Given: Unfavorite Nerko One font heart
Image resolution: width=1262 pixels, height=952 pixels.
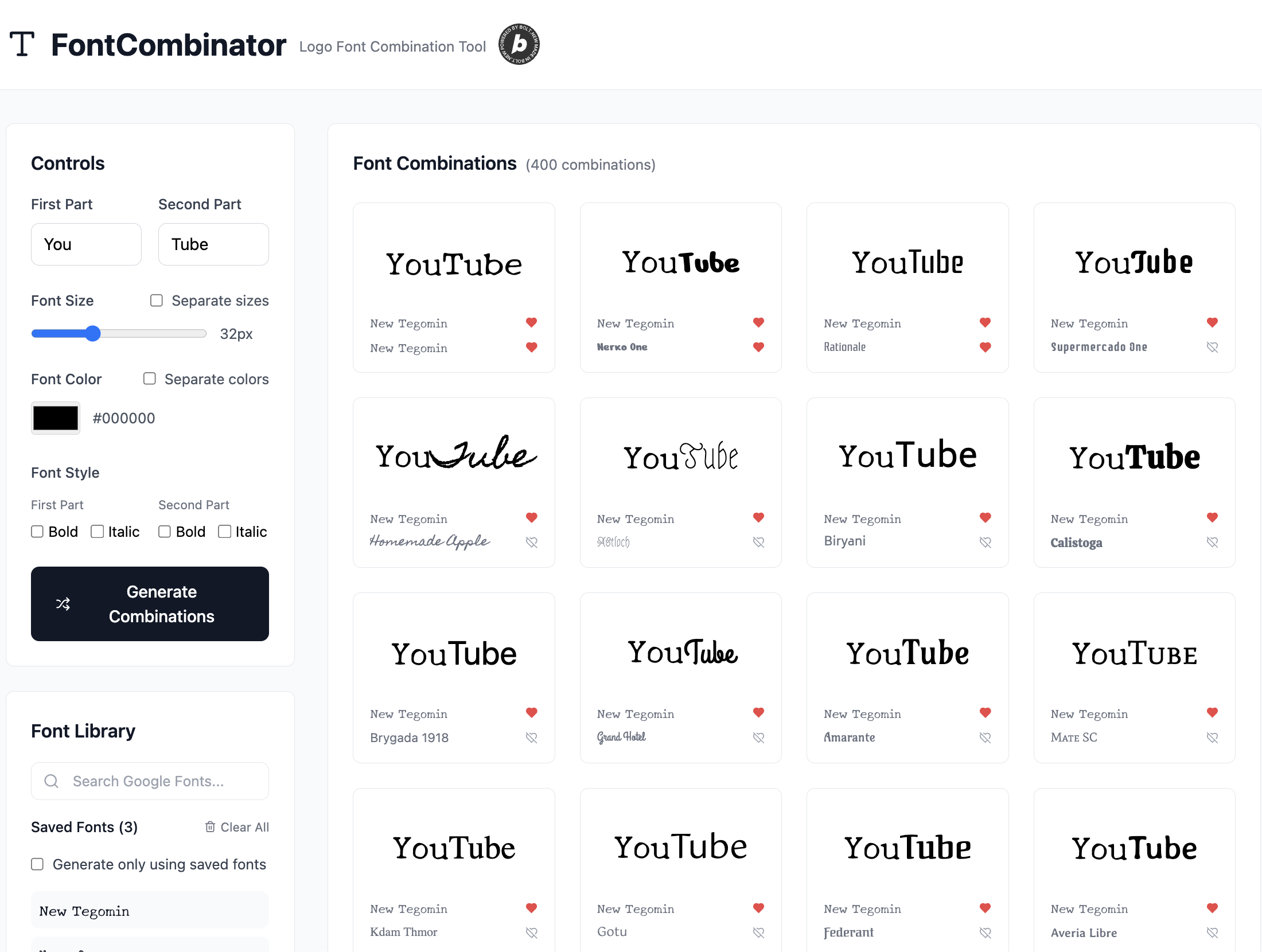Looking at the screenshot, I should coord(758,347).
